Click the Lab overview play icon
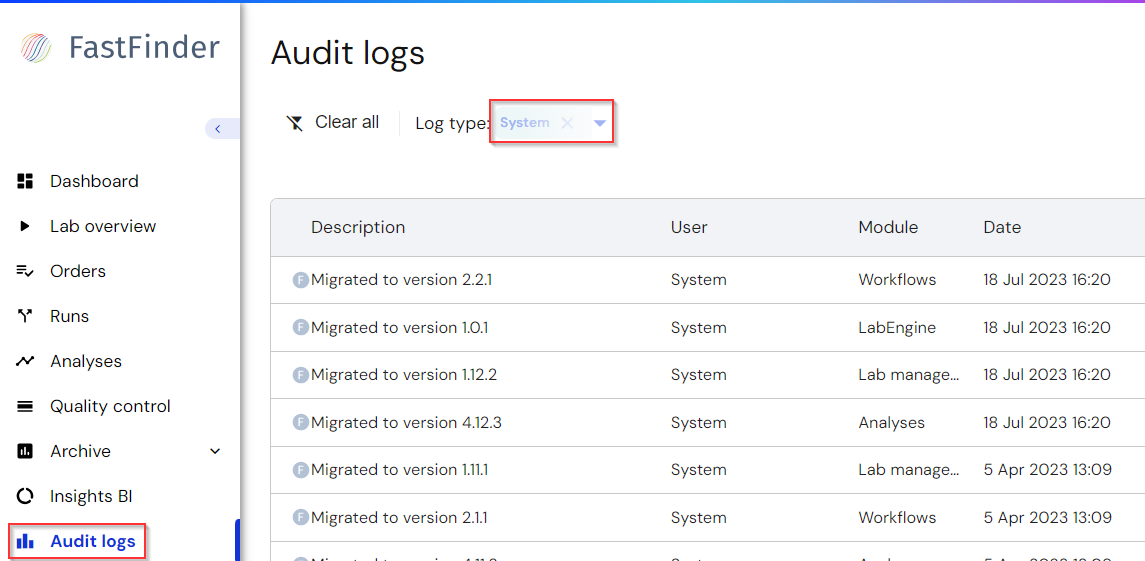The height and width of the screenshot is (561, 1145). click(25, 226)
